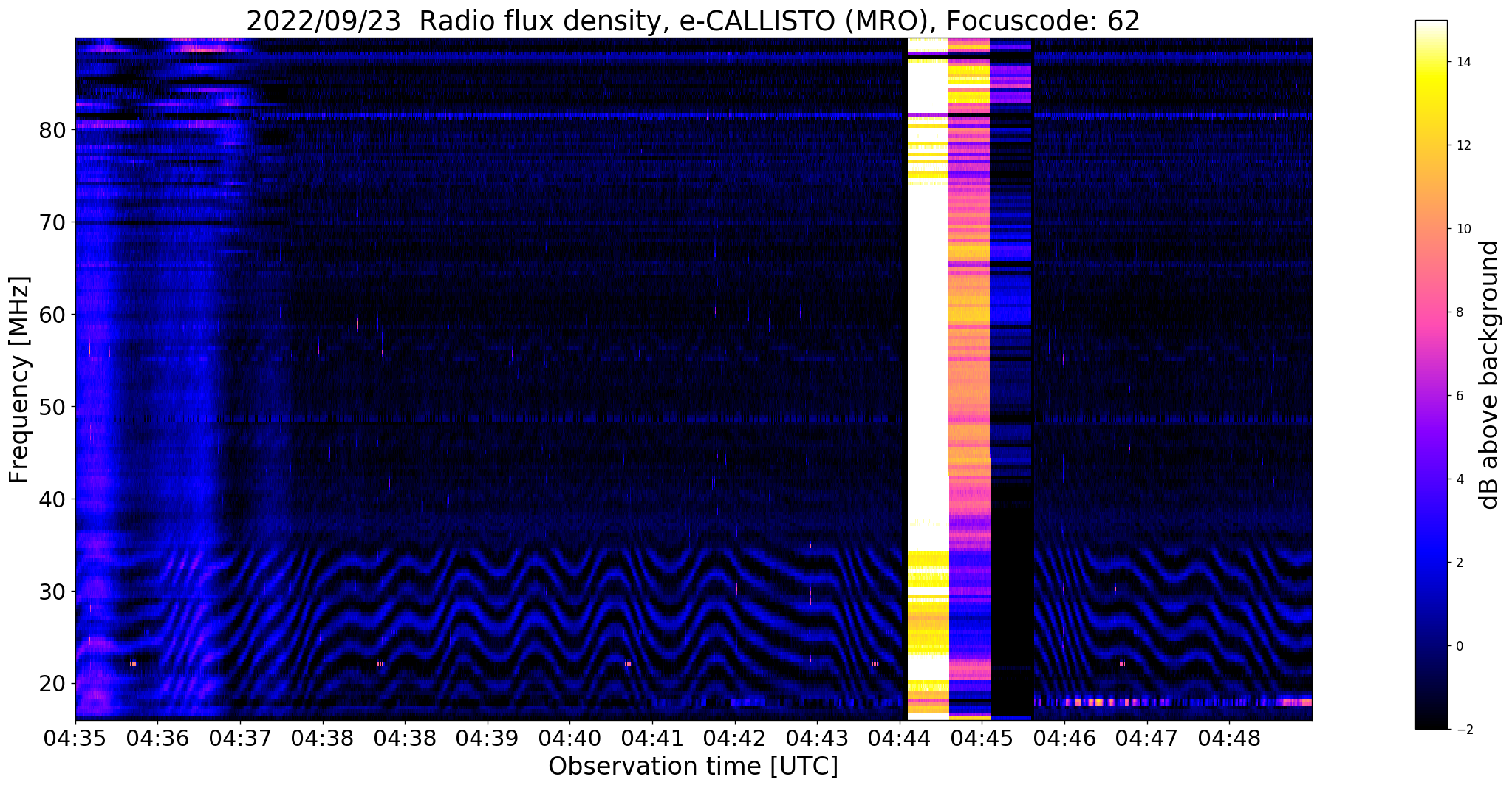The image size is (1512, 788).
Task: Select the 04:40 time tick label
Action: (x=569, y=738)
